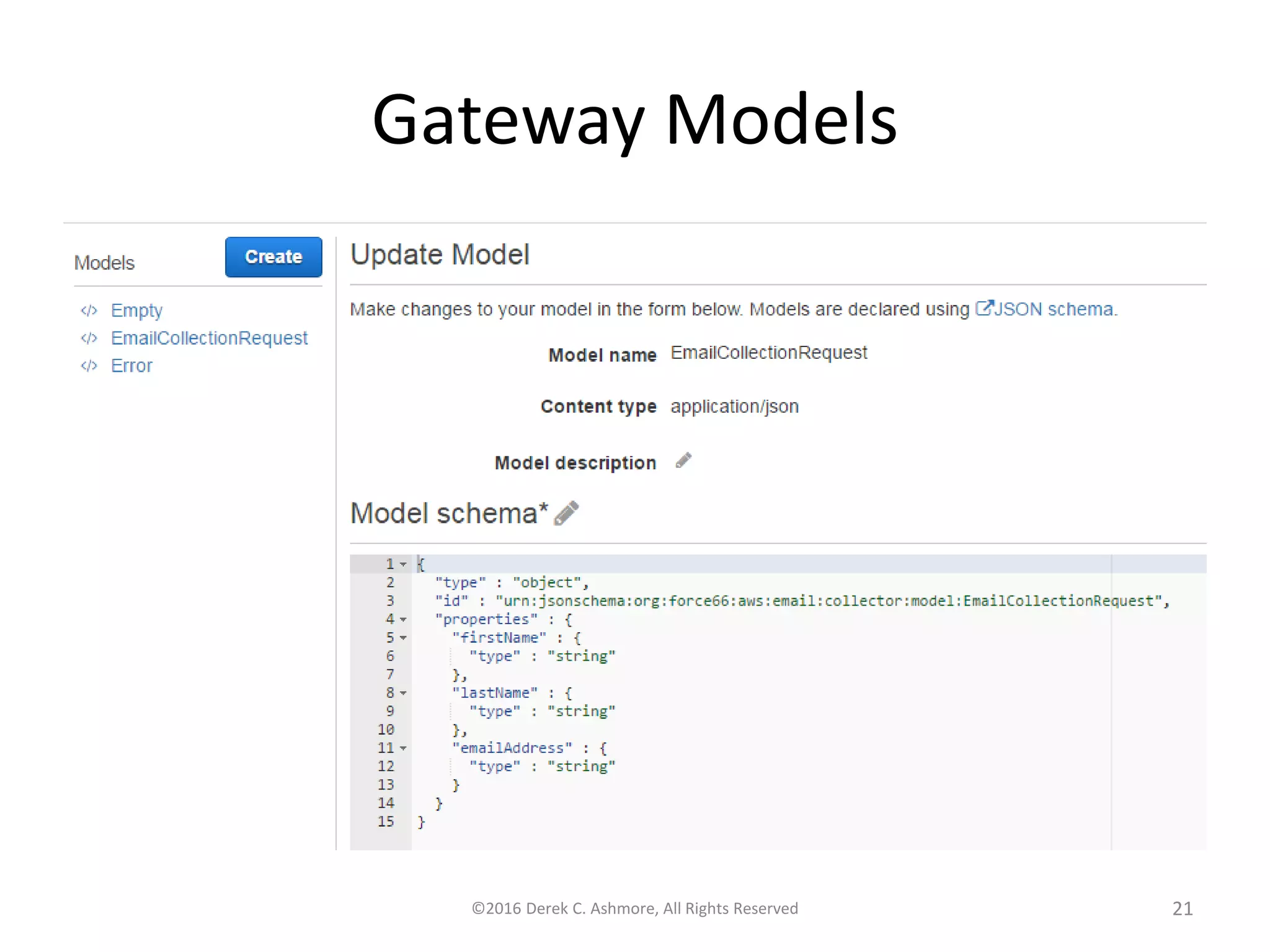This screenshot has width=1270, height=952.
Task: Collapse the firstName block fold arrow
Action: click(x=404, y=638)
